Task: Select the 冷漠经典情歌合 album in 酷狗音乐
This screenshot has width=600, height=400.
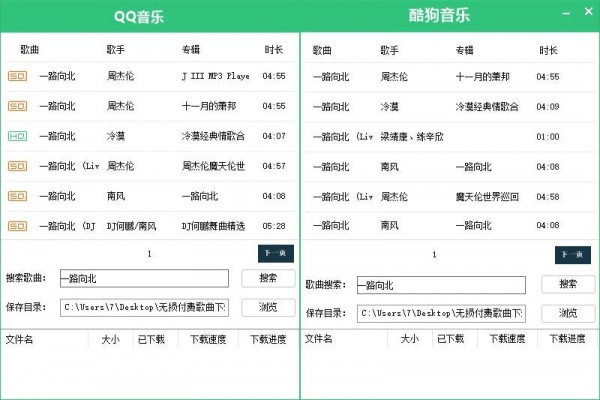Action: pyautogui.click(x=487, y=106)
